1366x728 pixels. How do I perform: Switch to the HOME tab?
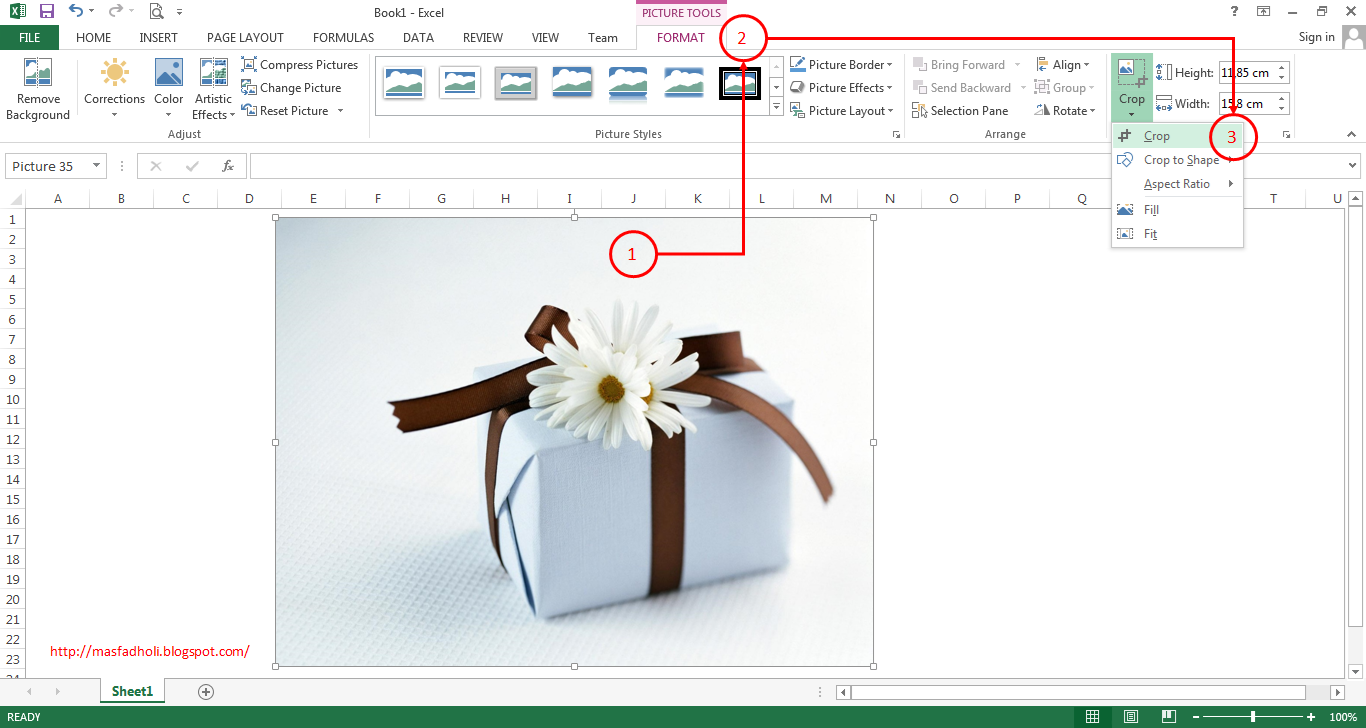coord(93,38)
